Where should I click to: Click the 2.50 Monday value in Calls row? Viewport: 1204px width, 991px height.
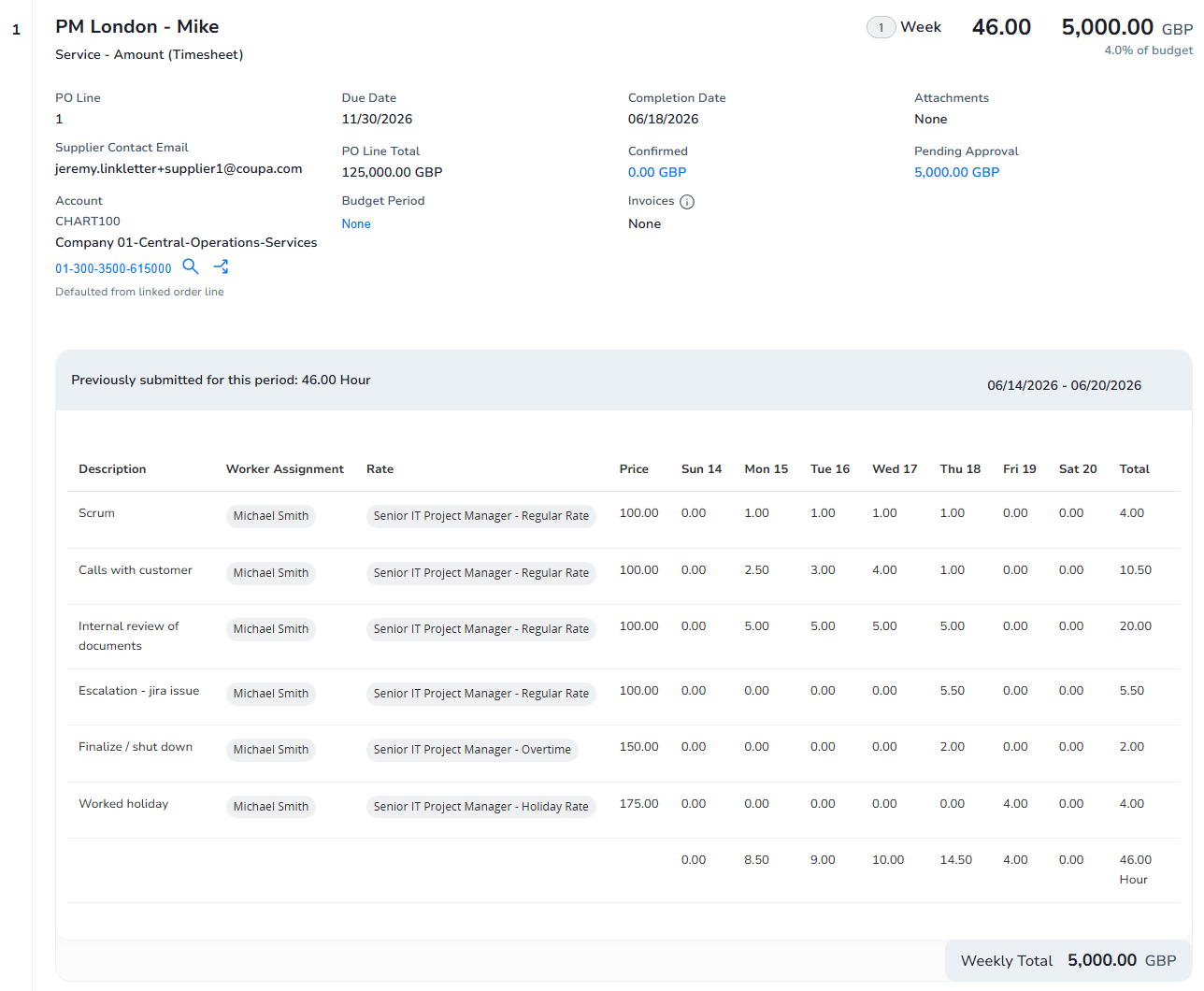click(757, 570)
